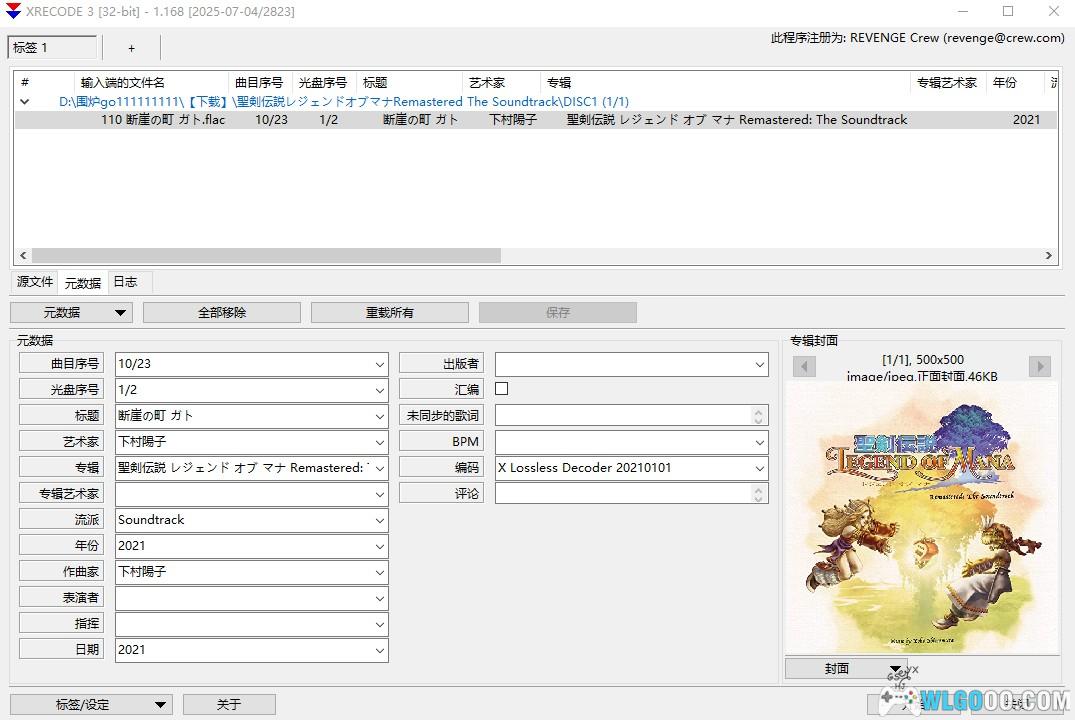Click the 重载所有 button
1075x720 pixels.
coord(389,313)
